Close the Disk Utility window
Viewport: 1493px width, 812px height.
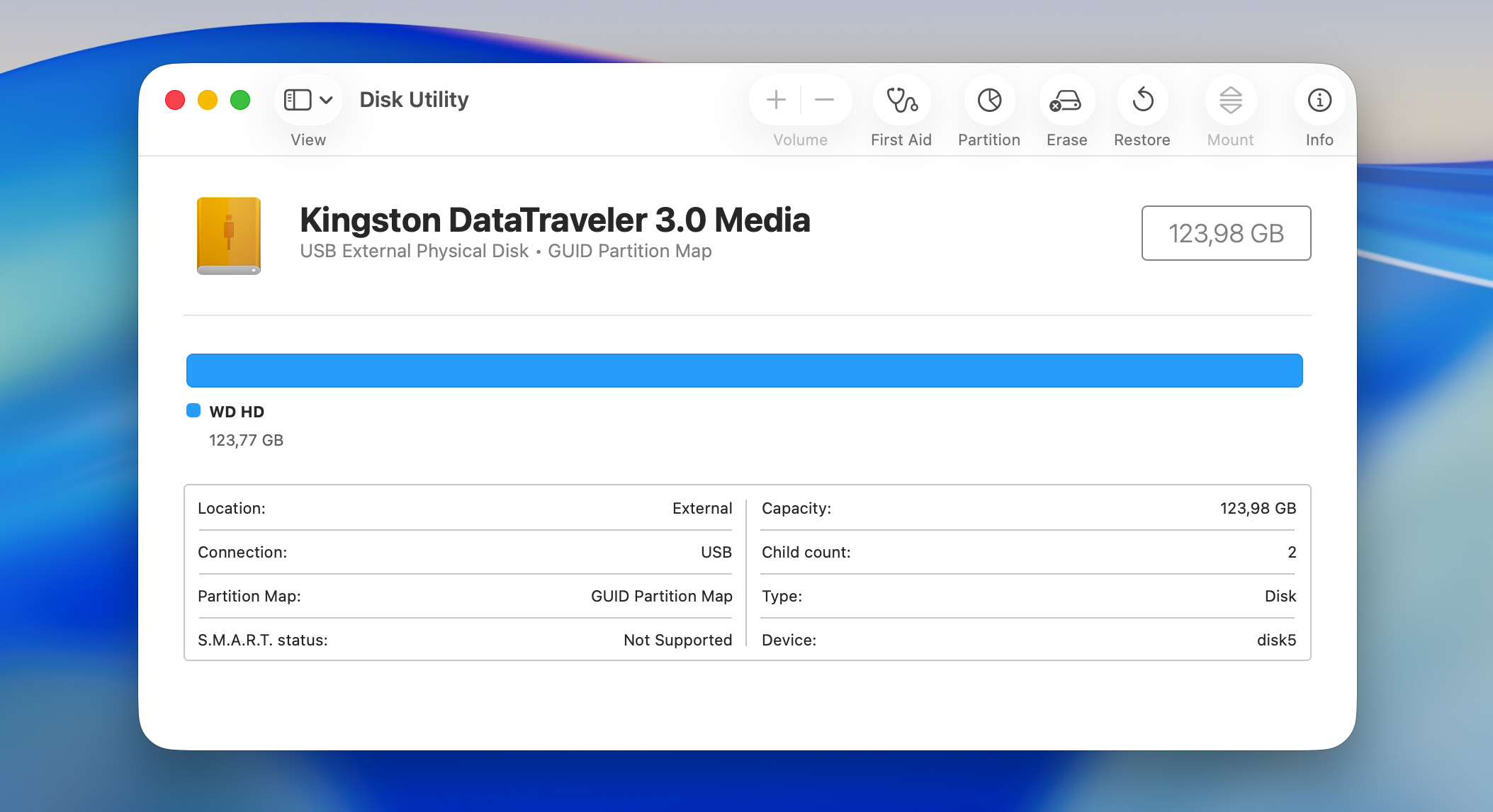click(x=175, y=100)
